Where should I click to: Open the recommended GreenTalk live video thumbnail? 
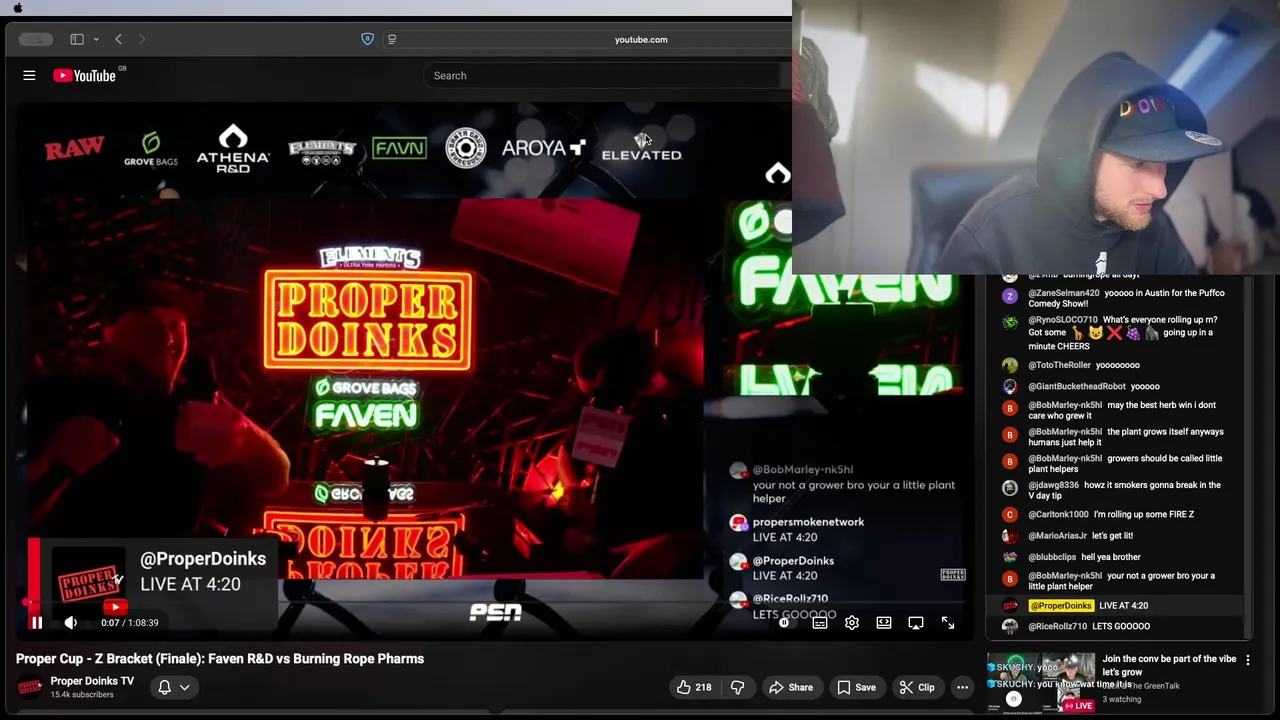(x=1041, y=683)
